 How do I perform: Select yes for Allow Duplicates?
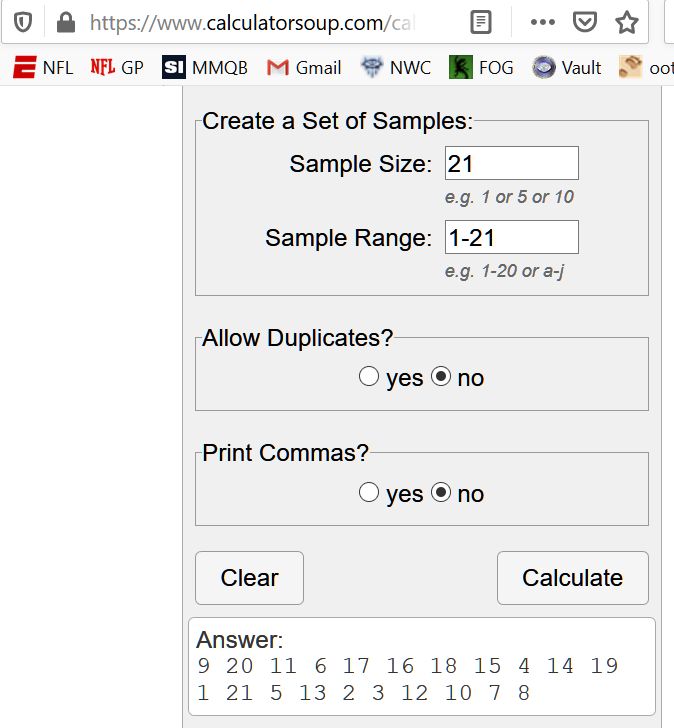369,377
